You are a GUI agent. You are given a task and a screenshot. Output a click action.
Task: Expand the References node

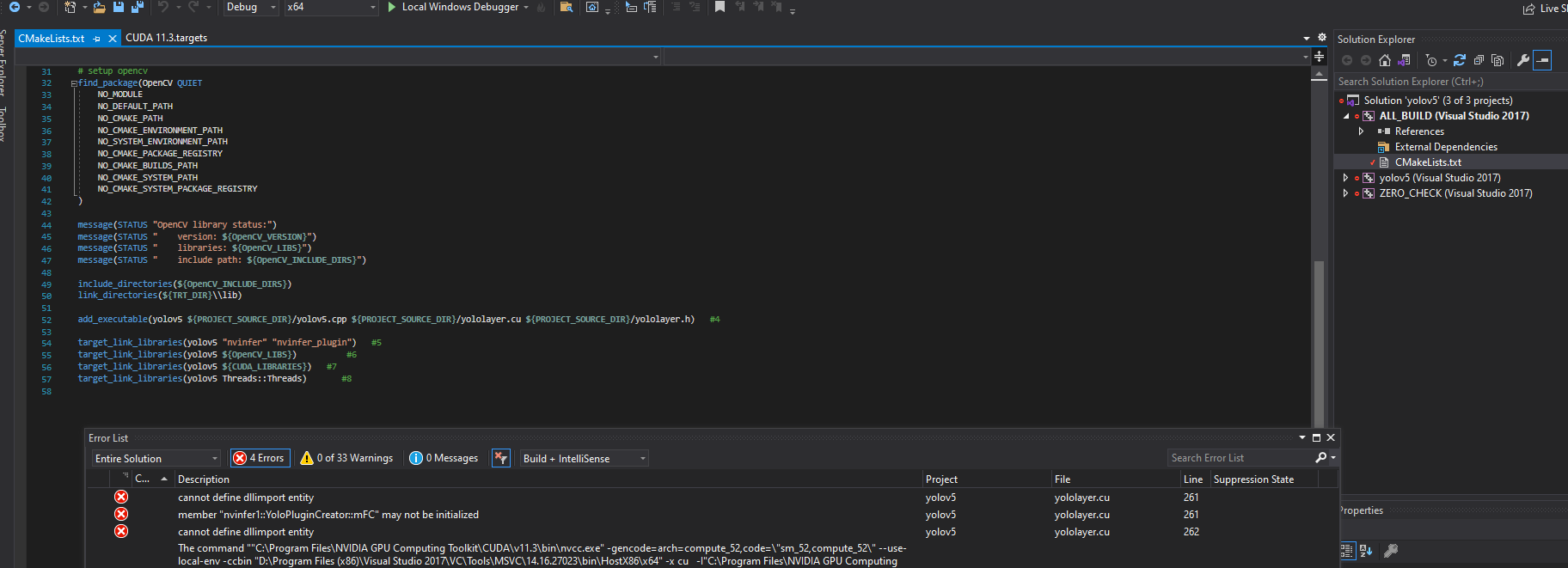coord(1361,131)
